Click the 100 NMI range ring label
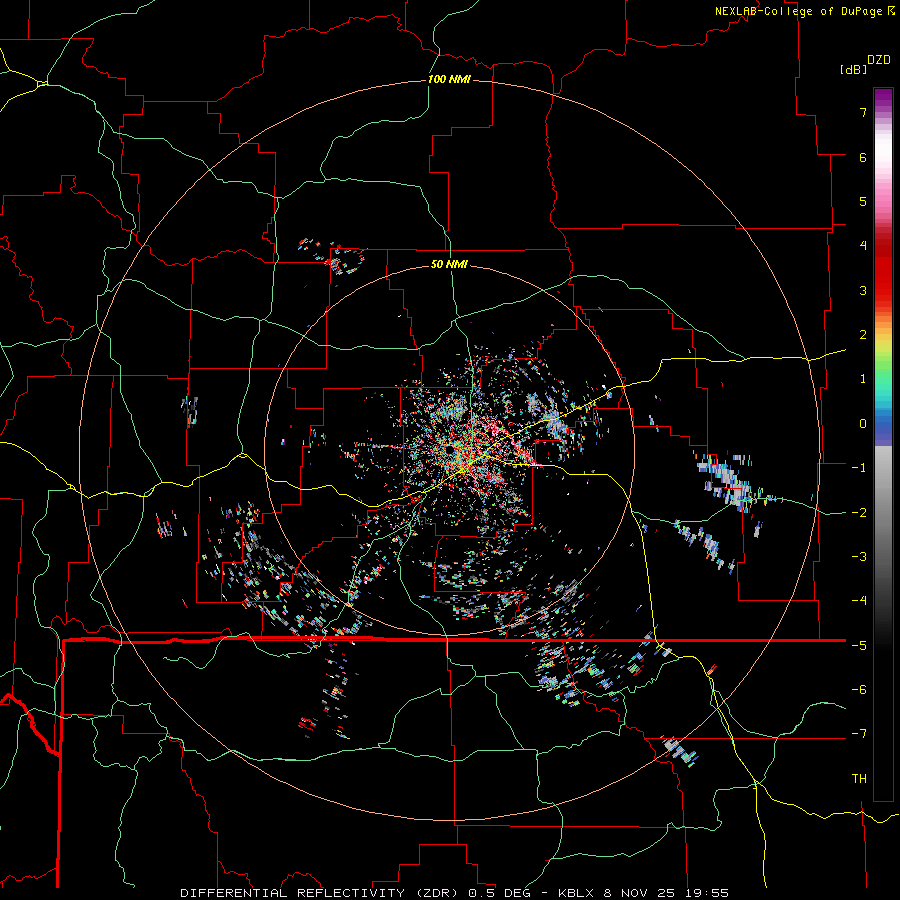Viewport: 900px width, 900px height. coord(449,79)
